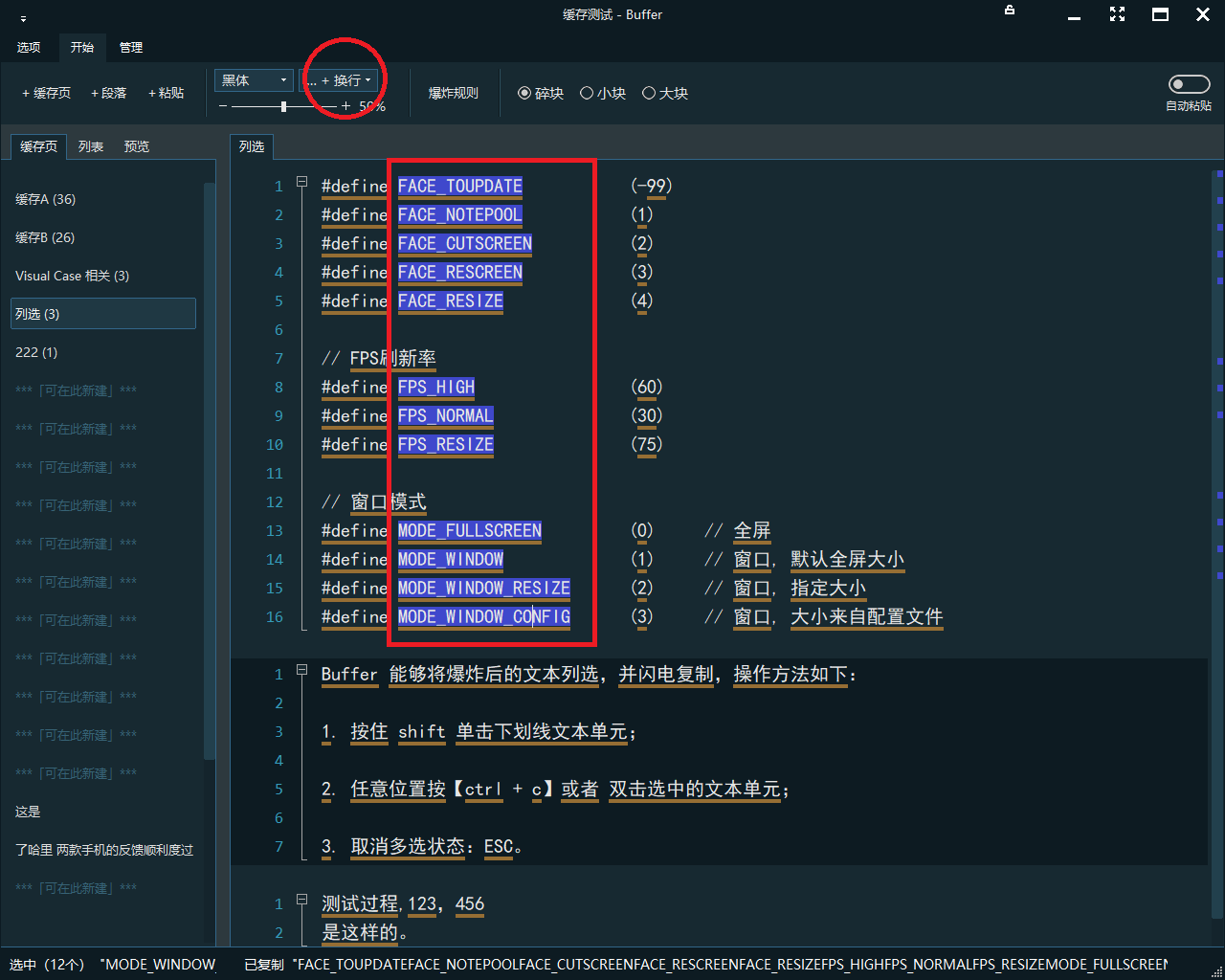Switch to the 预览 tab

[x=137, y=146]
